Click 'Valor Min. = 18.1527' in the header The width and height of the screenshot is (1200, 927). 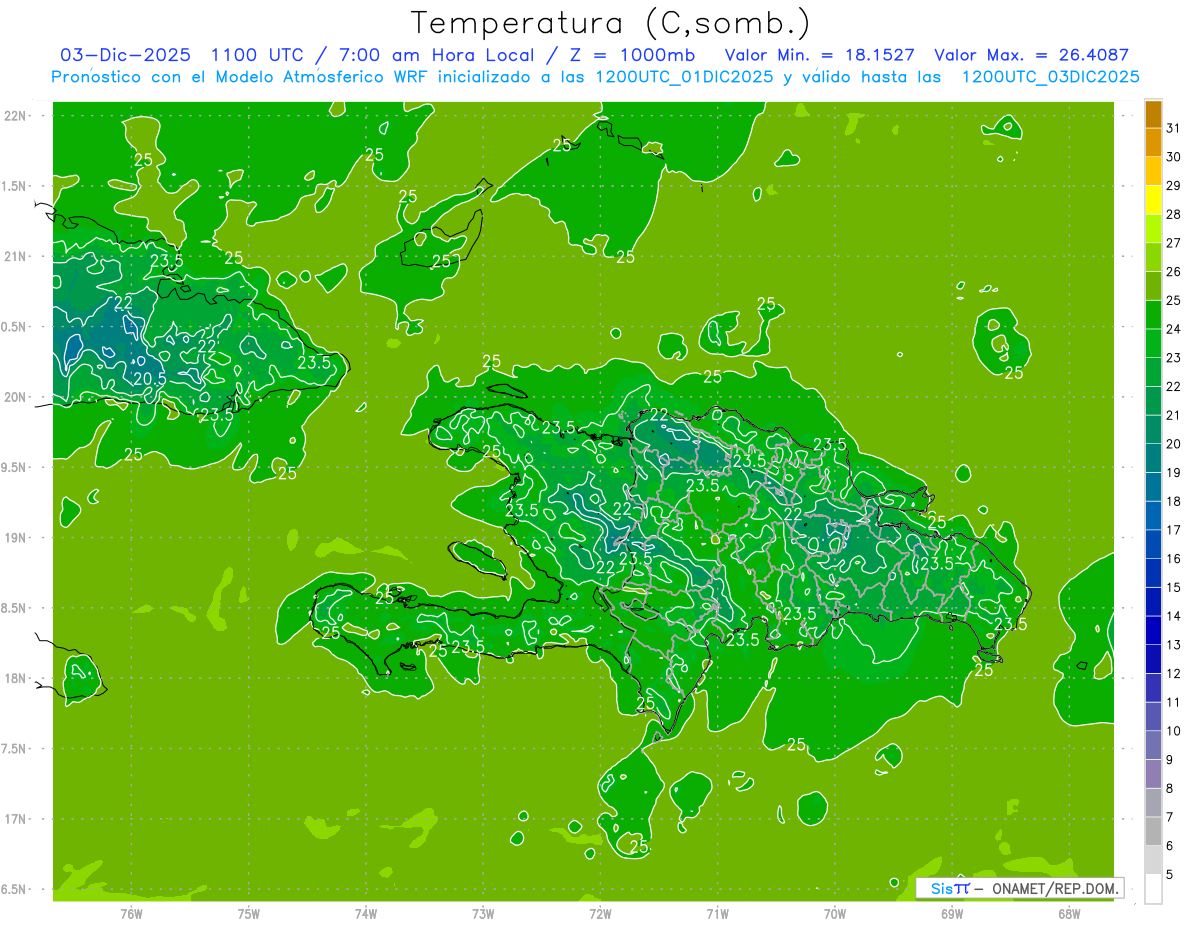(819, 55)
